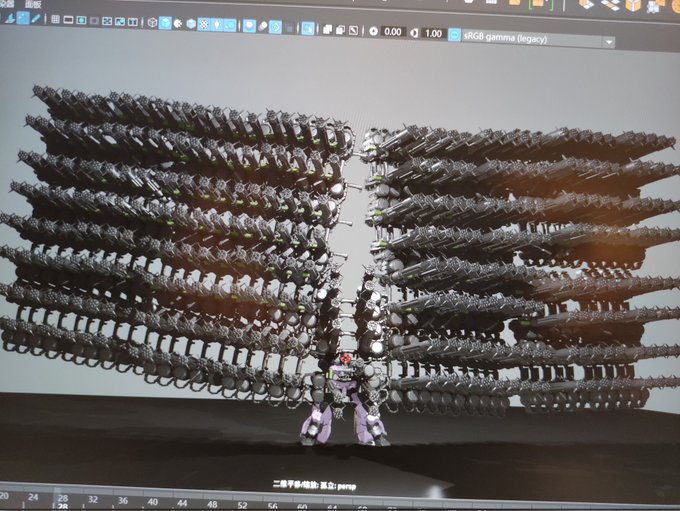Open the 面板 (Panels) viewport menu
Screen dimensions: 680x511
point(33,5)
